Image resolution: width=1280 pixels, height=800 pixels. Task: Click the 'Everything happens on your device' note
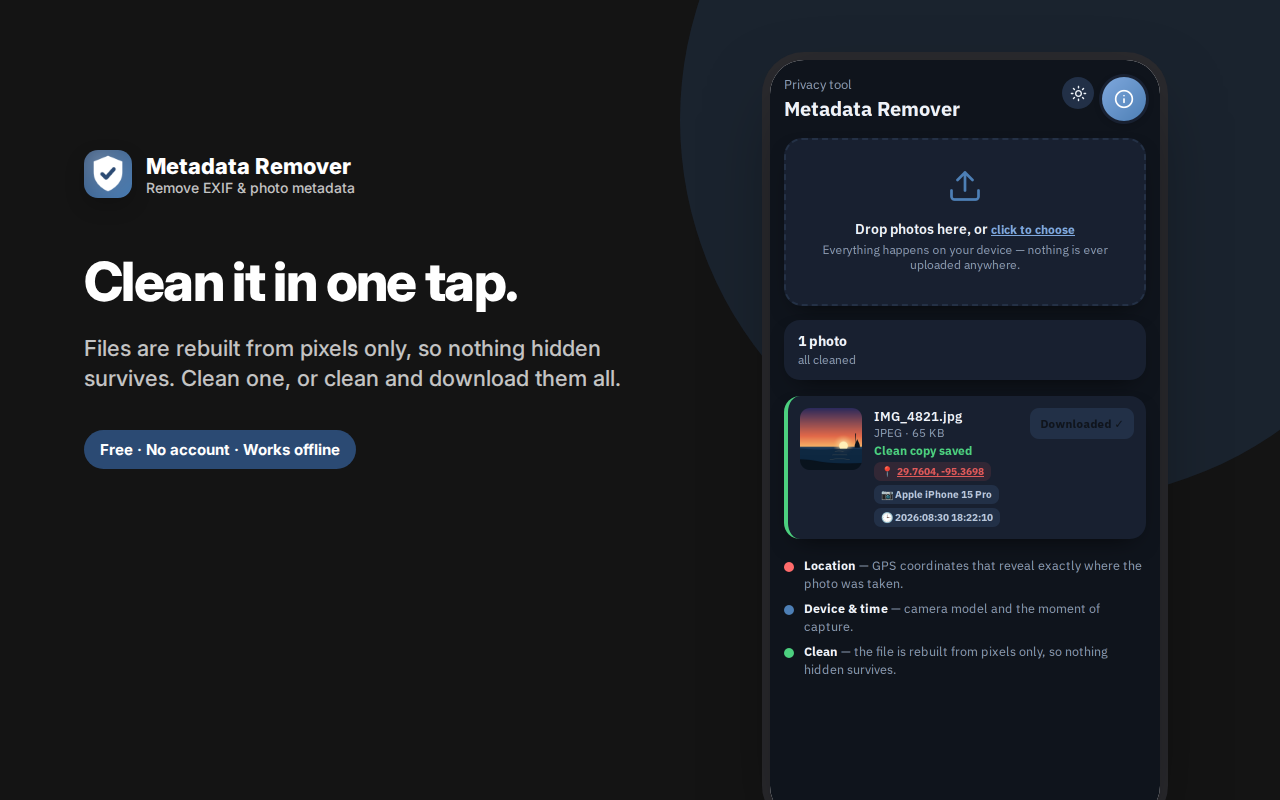coord(965,258)
